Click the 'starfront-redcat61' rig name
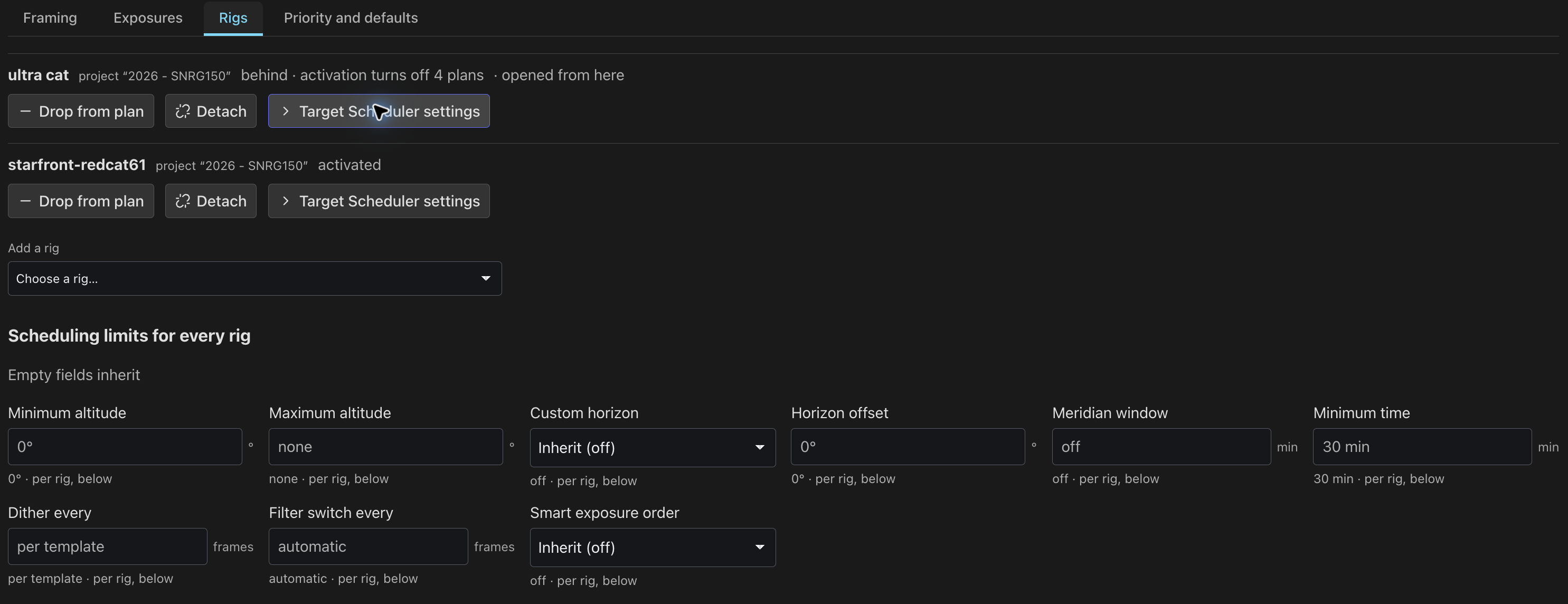The image size is (1568, 604). pos(77,165)
